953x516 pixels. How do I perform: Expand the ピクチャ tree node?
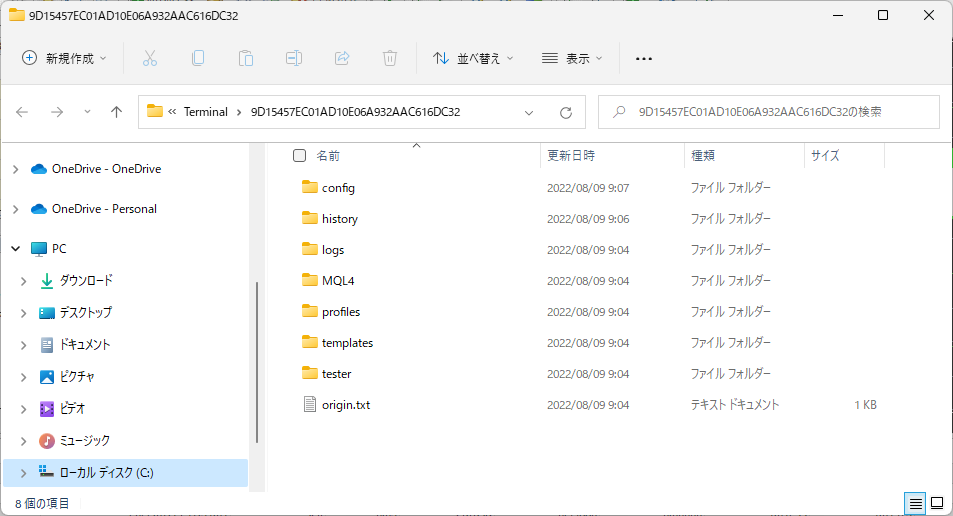coord(24,377)
